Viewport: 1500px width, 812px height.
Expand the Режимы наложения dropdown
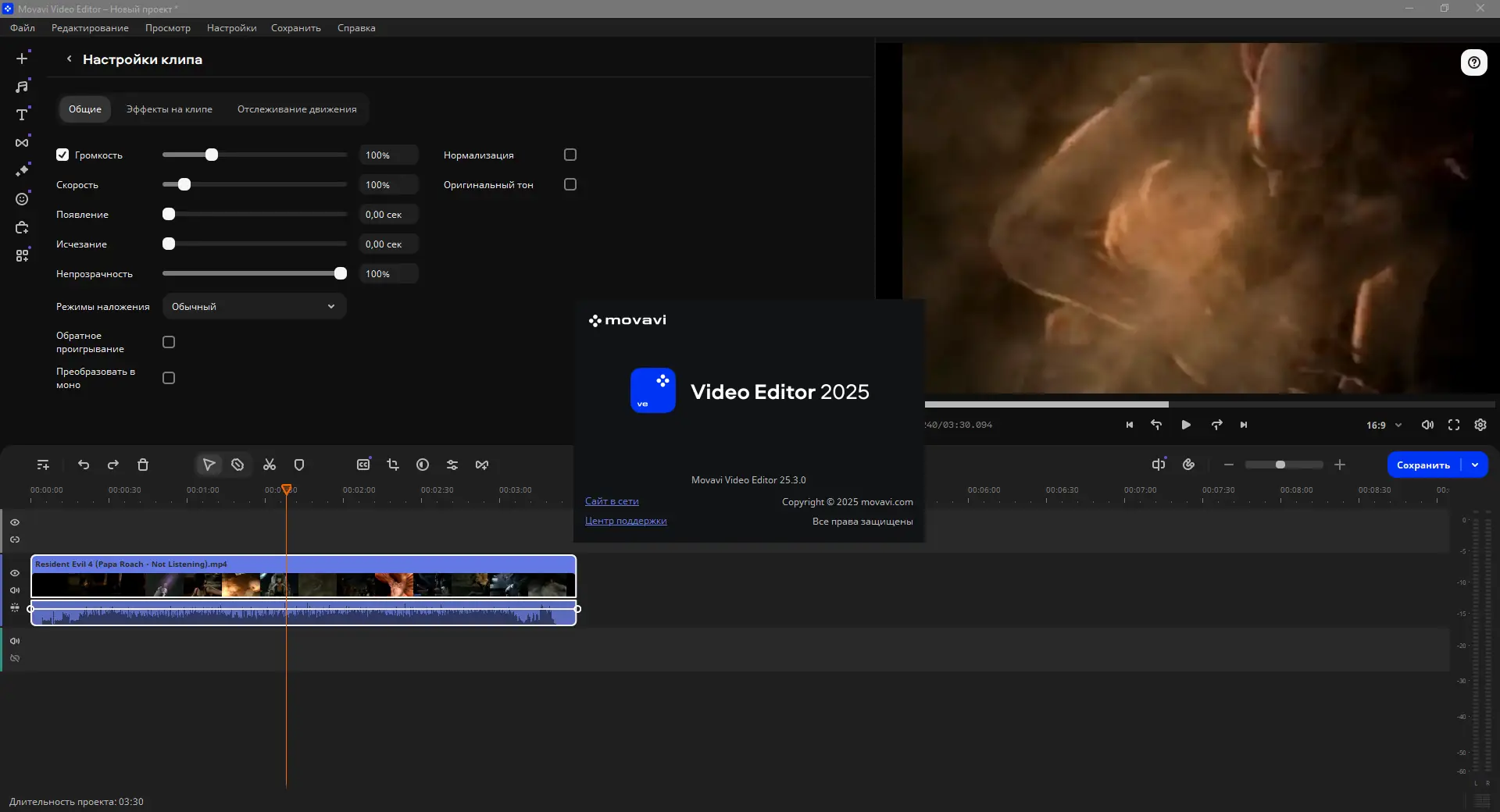(x=254, y=306)
